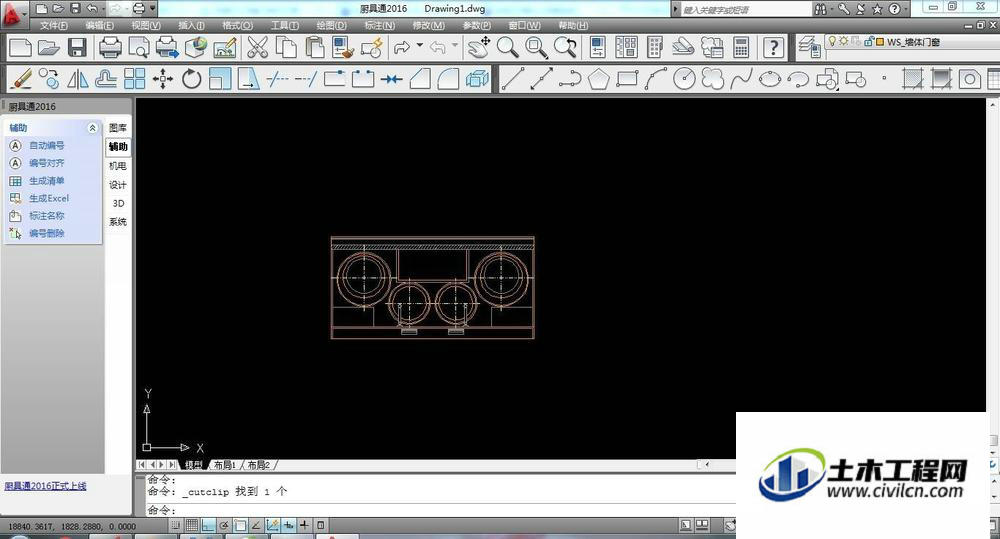Viewport: 1000px width, 539px height.
Task: Expand the search box arrow at title bar
Action: pyautogui.click(x=676, y=9)
